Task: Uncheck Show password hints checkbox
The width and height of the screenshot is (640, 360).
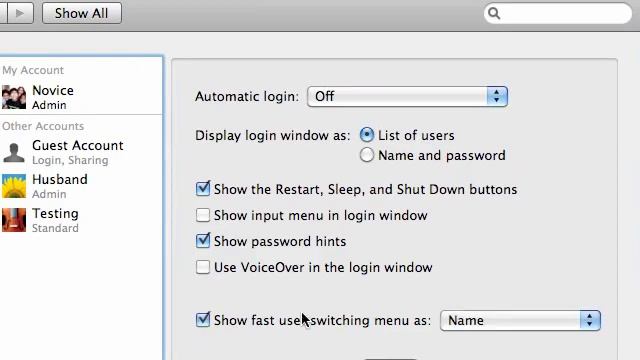Action: pyautogui.click(x=203, y=240)
